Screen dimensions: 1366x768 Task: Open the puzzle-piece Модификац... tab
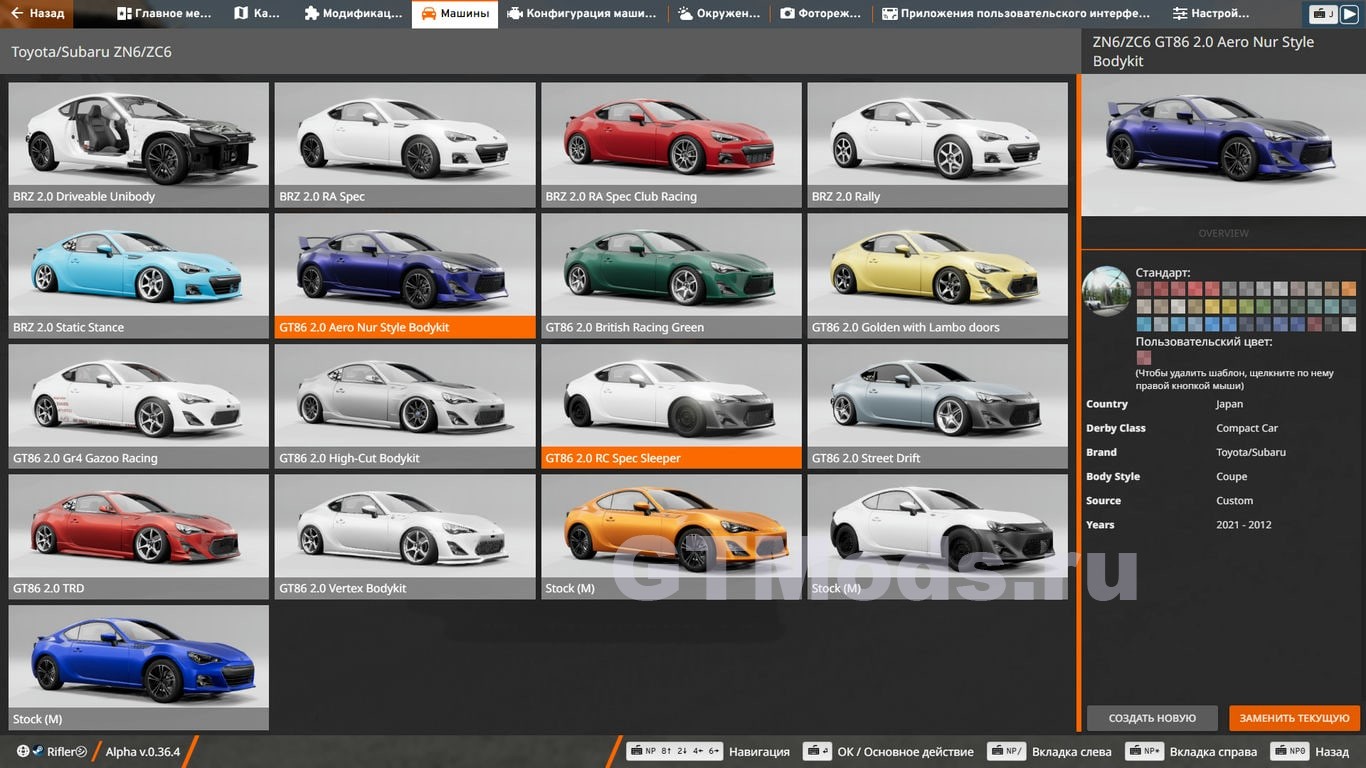click(353, 14)
